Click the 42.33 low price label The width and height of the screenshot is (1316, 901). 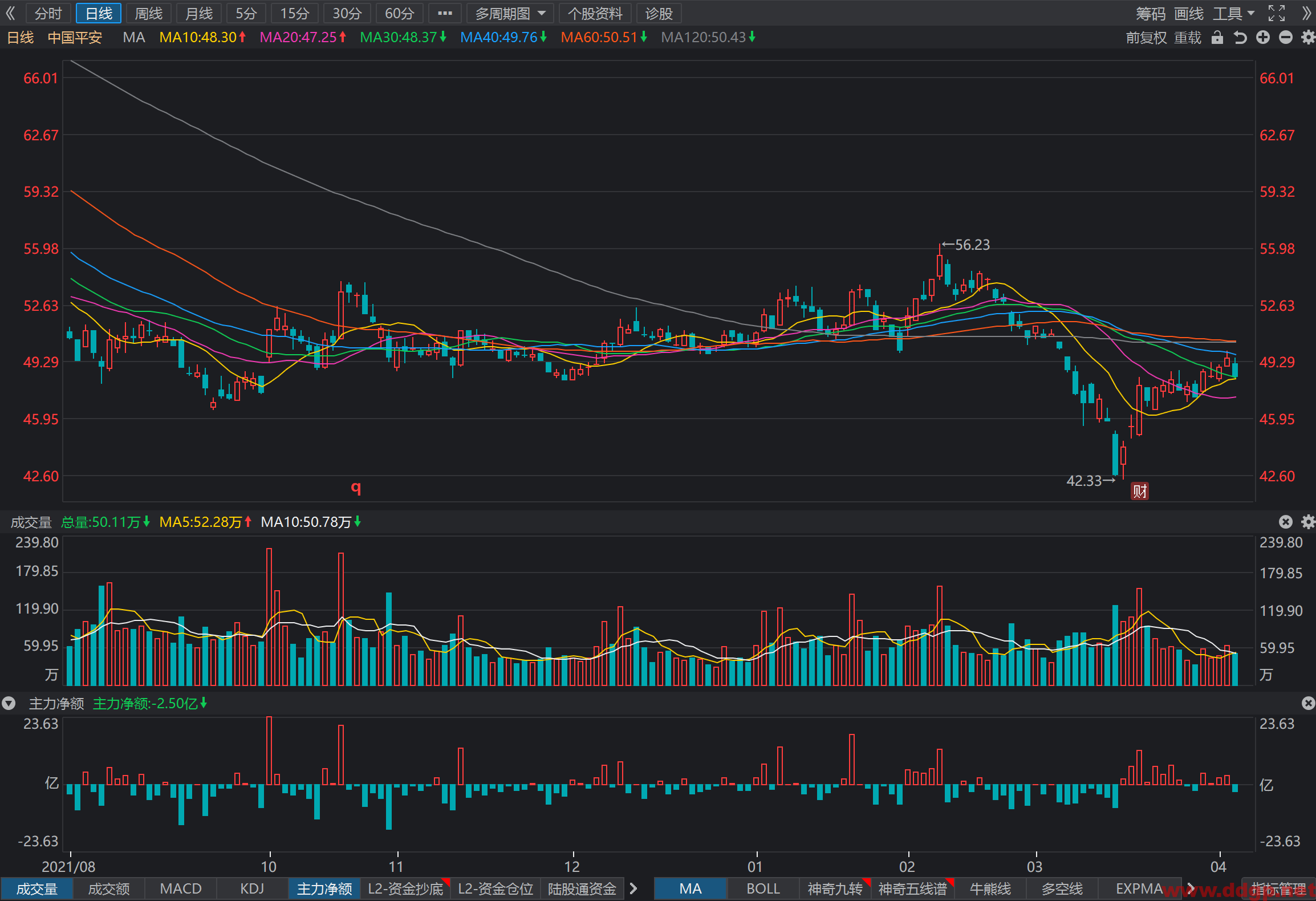[1084, 481]
